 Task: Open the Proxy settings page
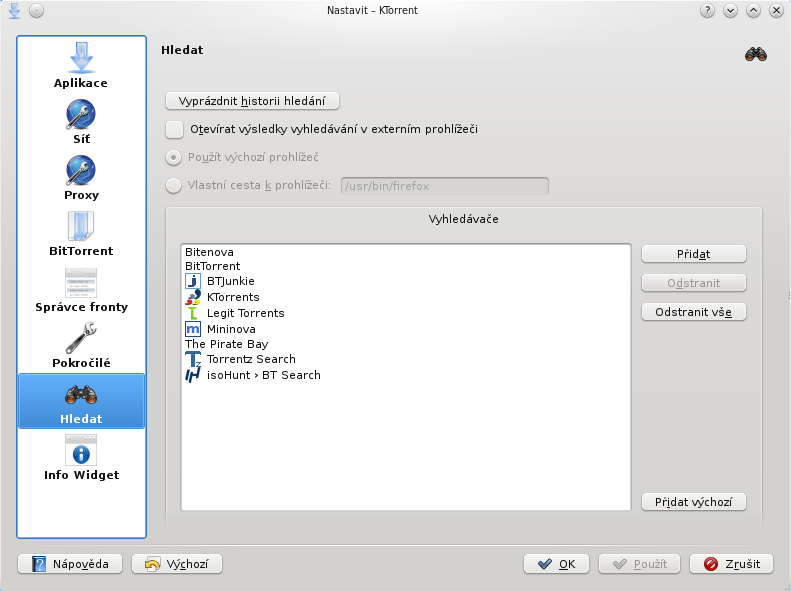pos(81,178)
